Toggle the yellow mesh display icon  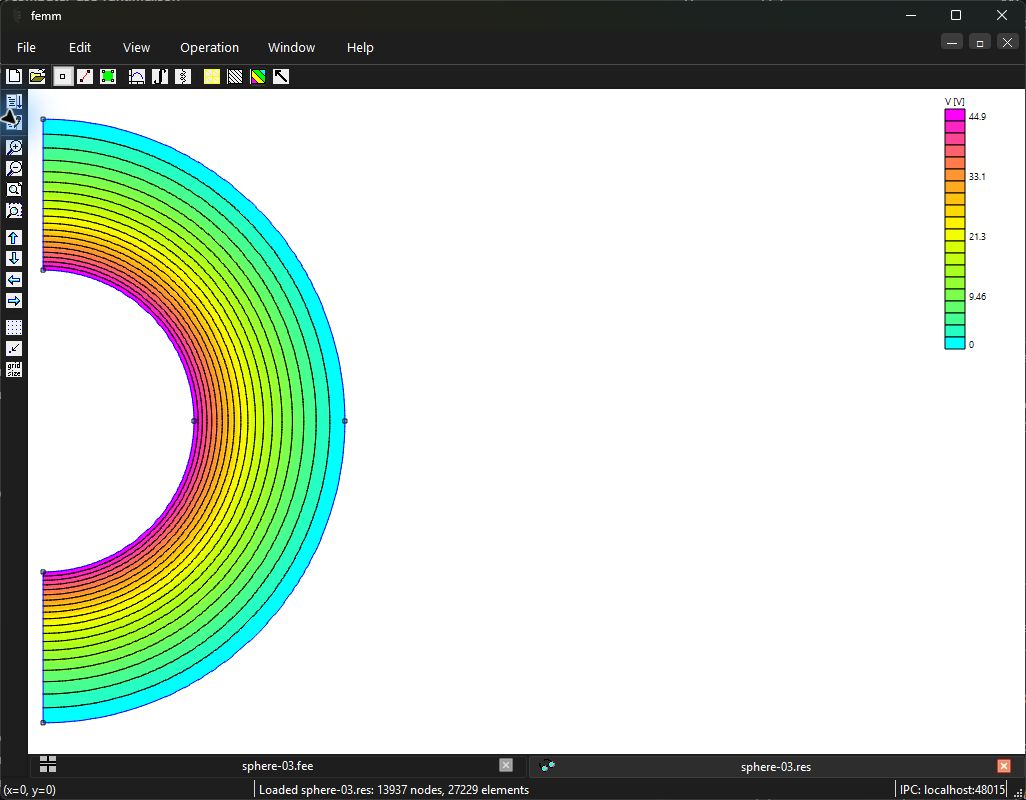pyautogui.click(x=211, y=77)
